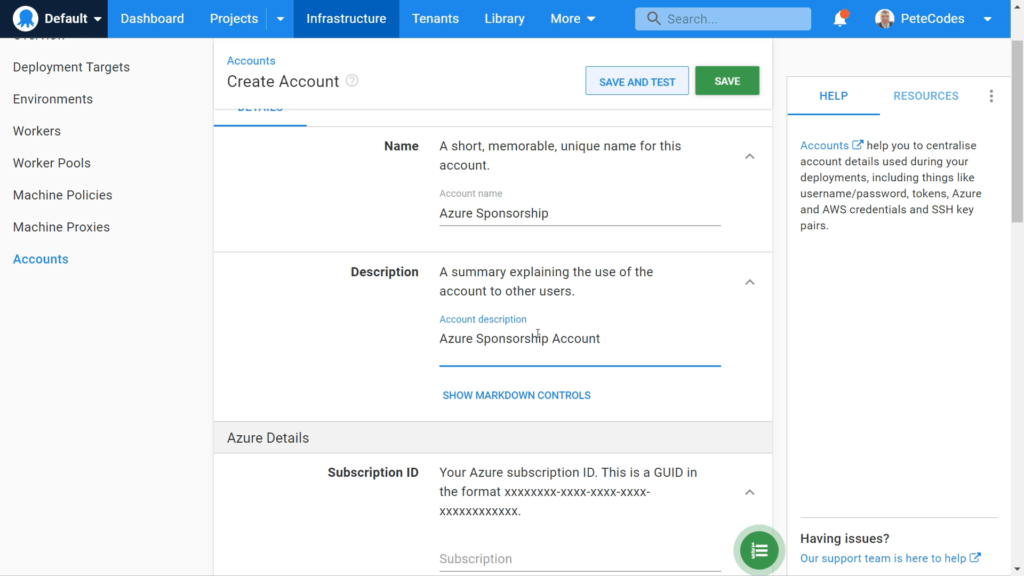Collapse the Description section chevron
Image resolution: width=1024 pixels, height=576 pixels.
(750, 282)
